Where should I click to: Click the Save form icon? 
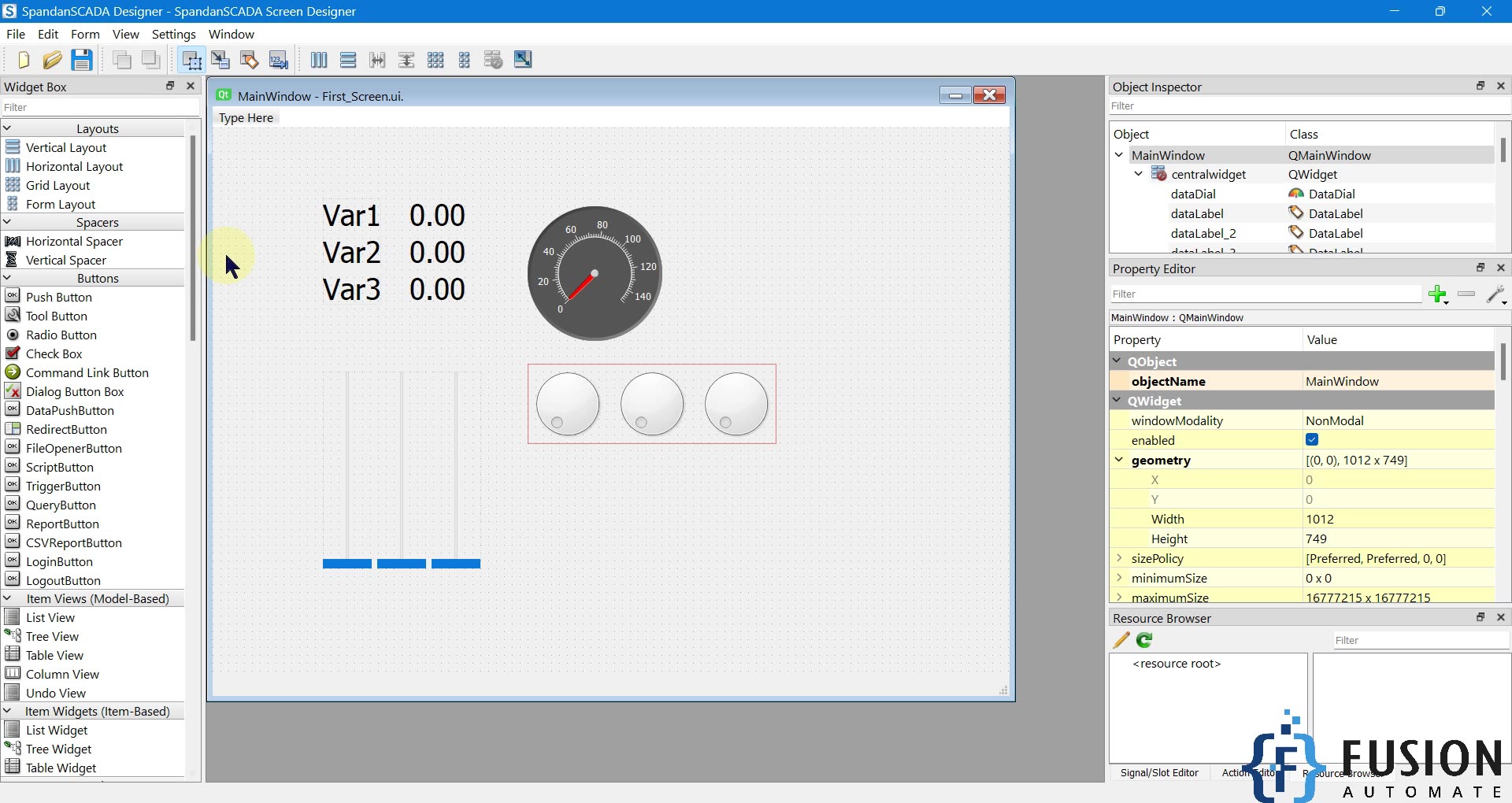[x=81, y=60]
